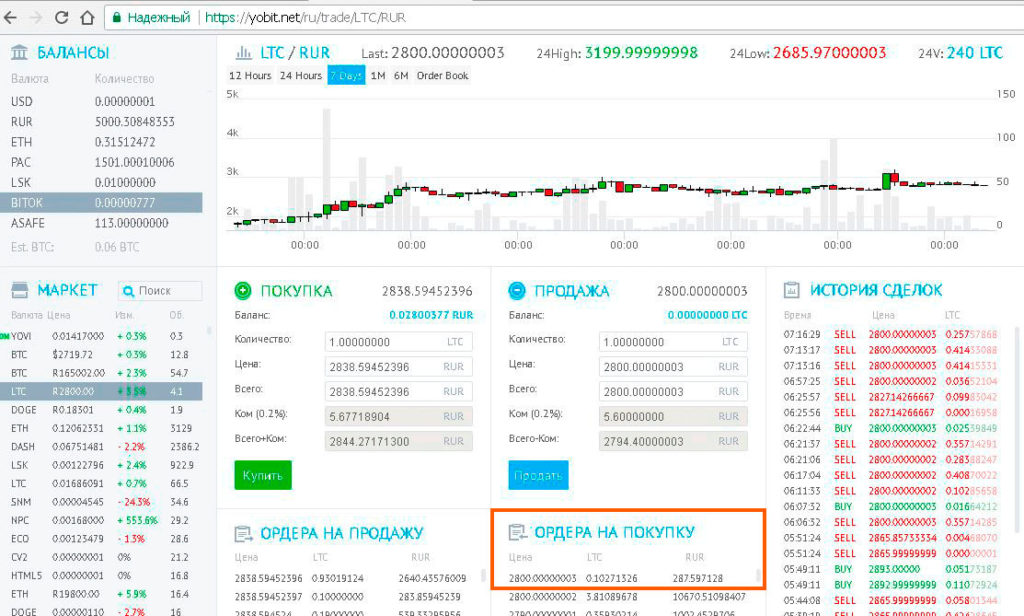
Task: Click the МАРКЕТ panel icon
Action: pyautogui.click(x=20, y=290)
